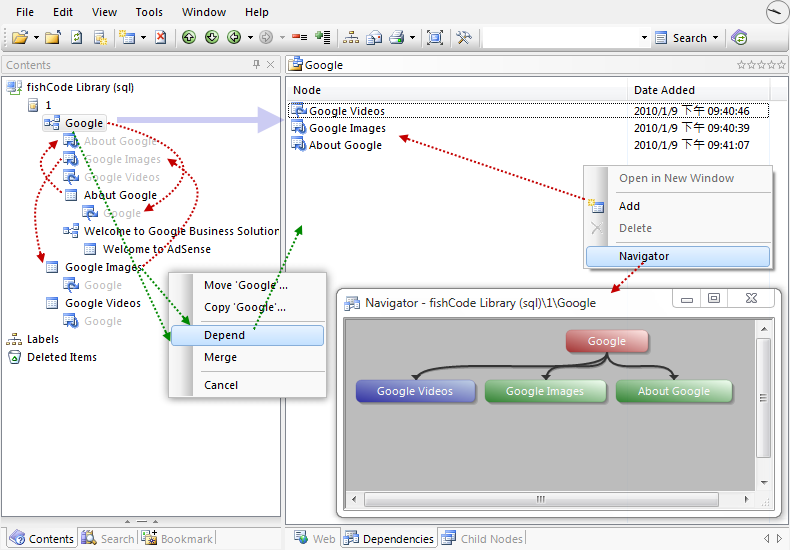Click the delete red X document icon

click(161, 37)
